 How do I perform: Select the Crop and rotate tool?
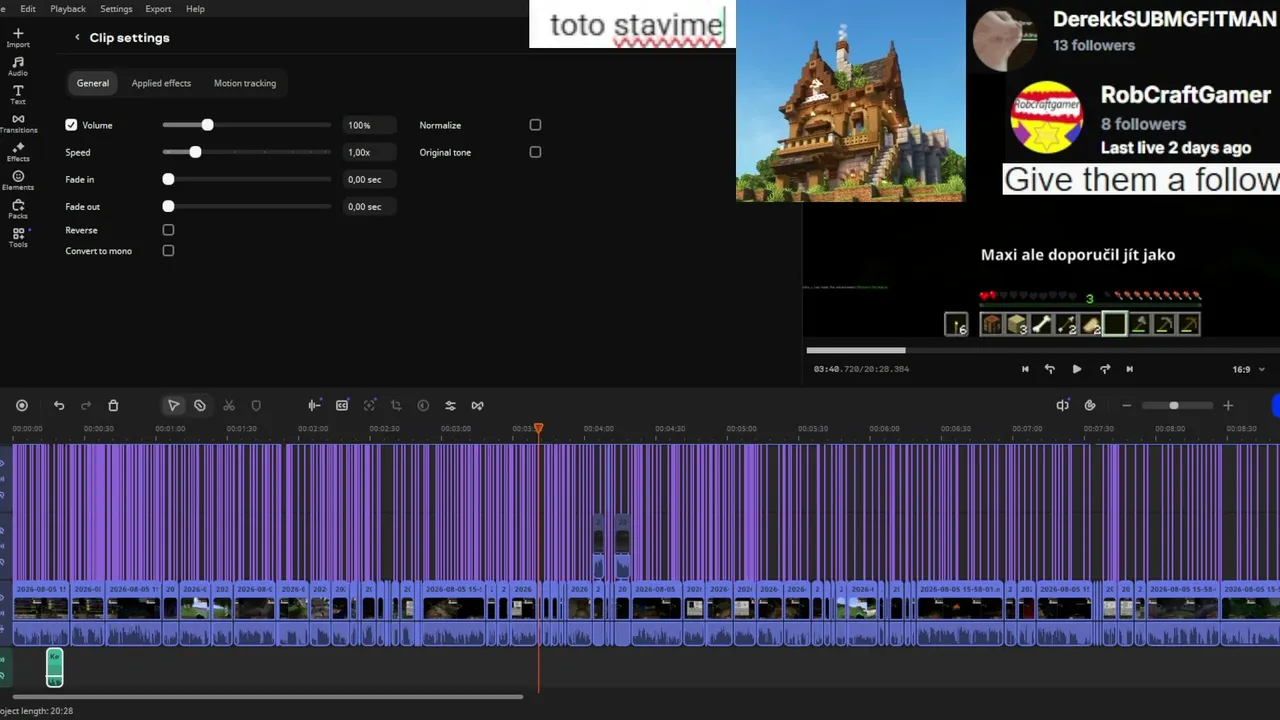click(x=396, y=405)
